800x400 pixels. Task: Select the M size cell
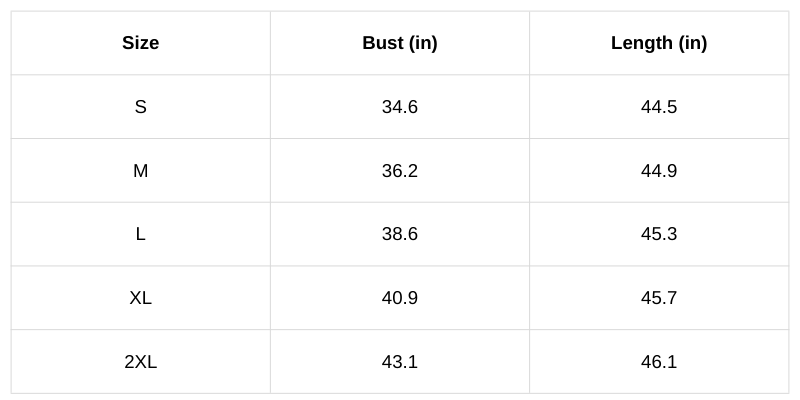coord(140,171)
